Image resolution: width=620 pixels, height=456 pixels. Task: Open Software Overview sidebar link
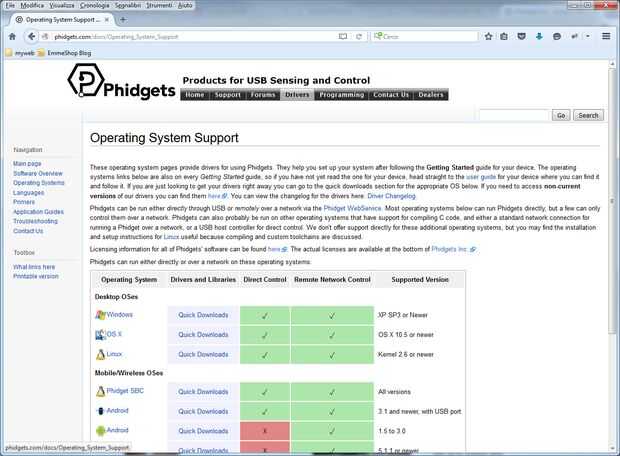(38, 174)
